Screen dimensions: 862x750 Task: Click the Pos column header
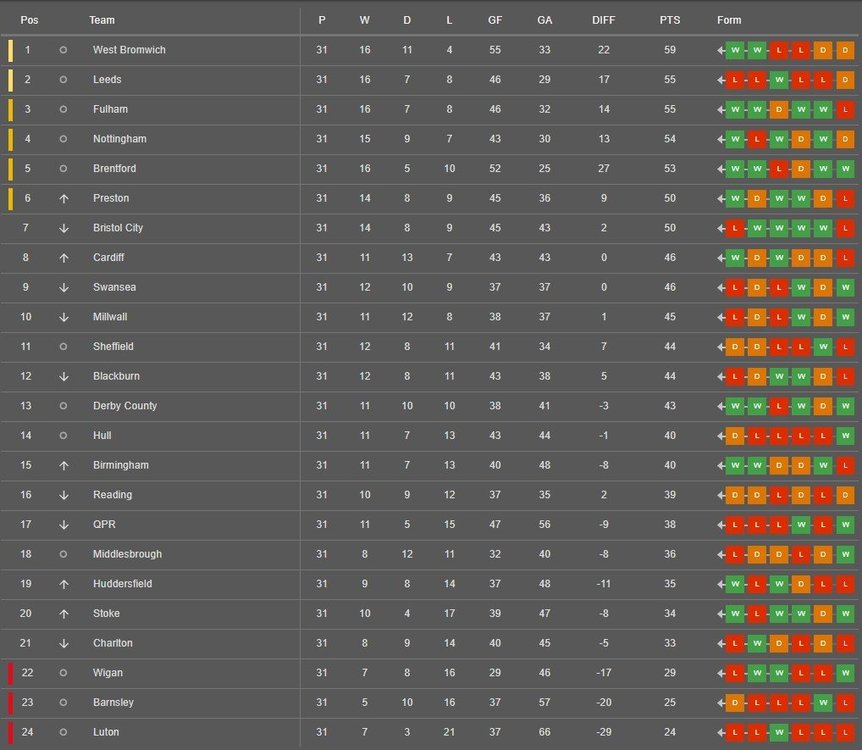pyautogui.click(x=29, y=20)
